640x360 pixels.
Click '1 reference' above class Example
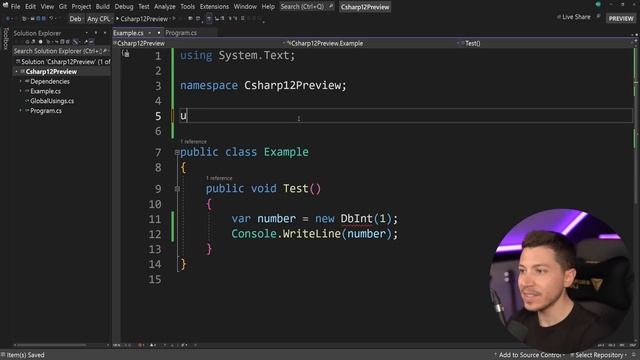pyautogui.click(x=193, y=142)
